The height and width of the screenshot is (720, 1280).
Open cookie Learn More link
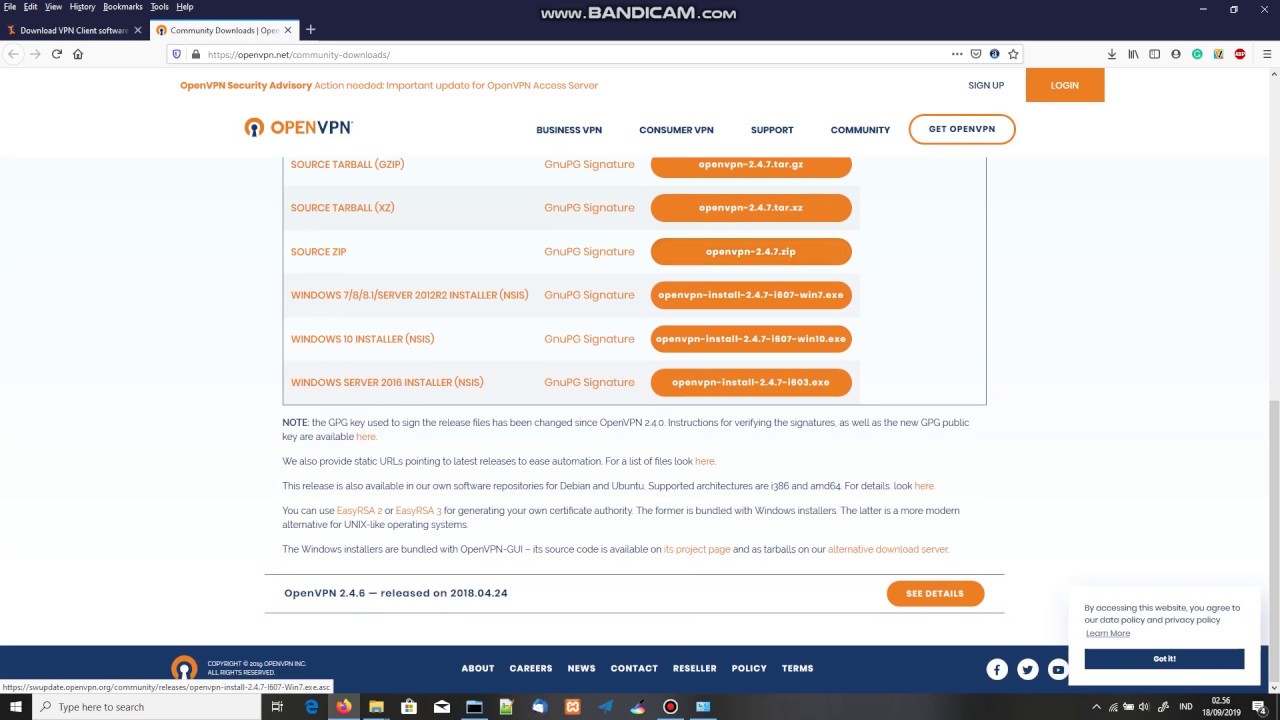[x=1108, y=633]
